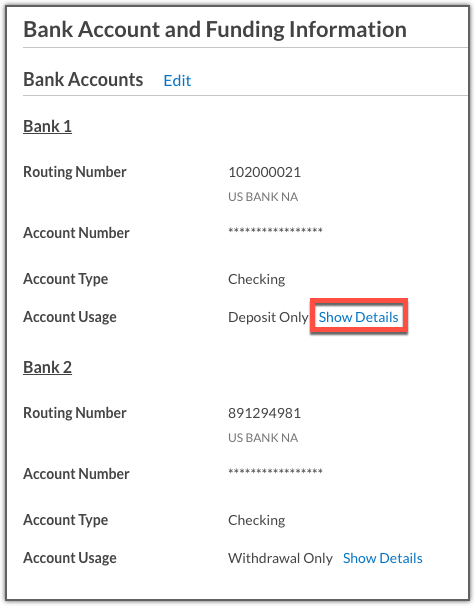This screenshot has width=475, height=606.
Task: Click Bank 2 masked account number
Action: [275, 472]
